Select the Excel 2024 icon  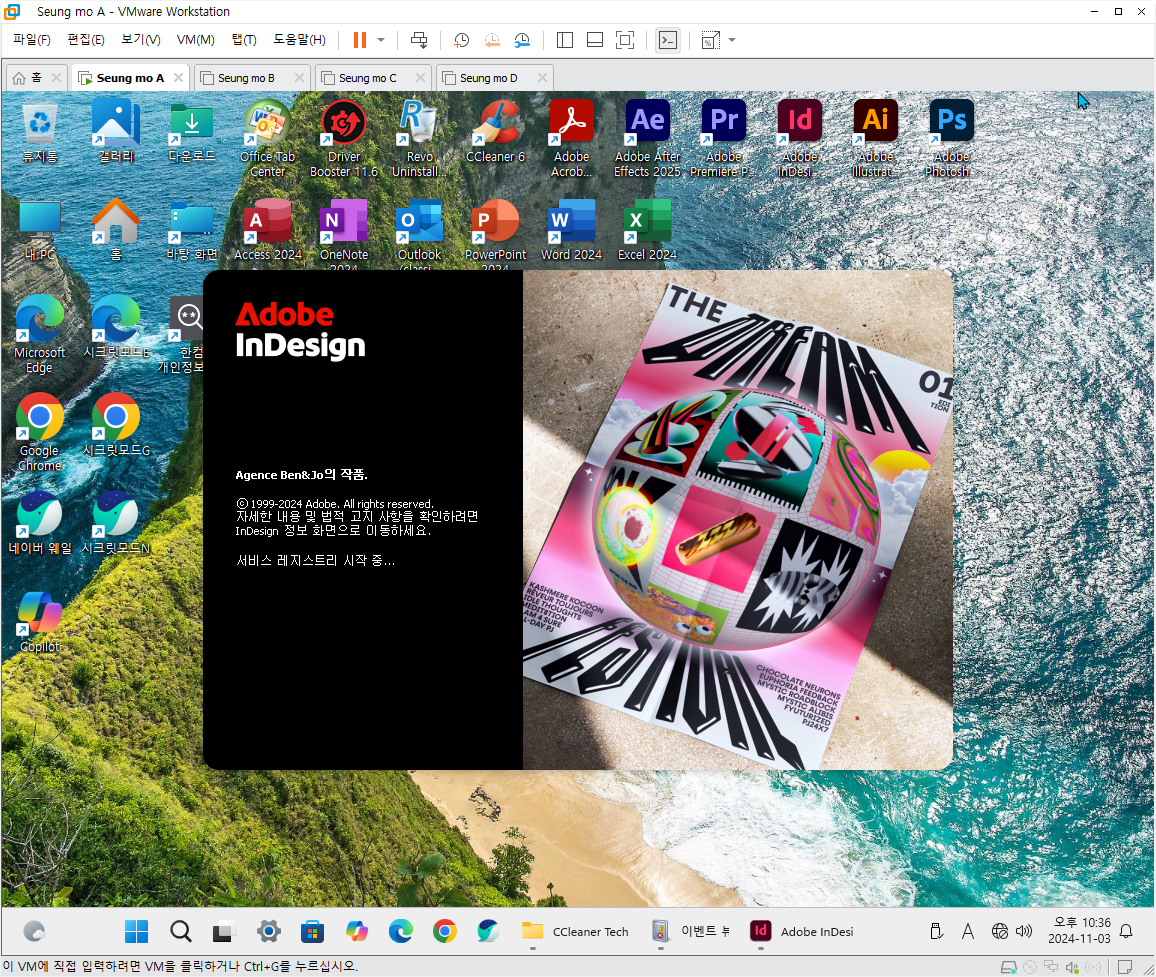coord(647,230)
